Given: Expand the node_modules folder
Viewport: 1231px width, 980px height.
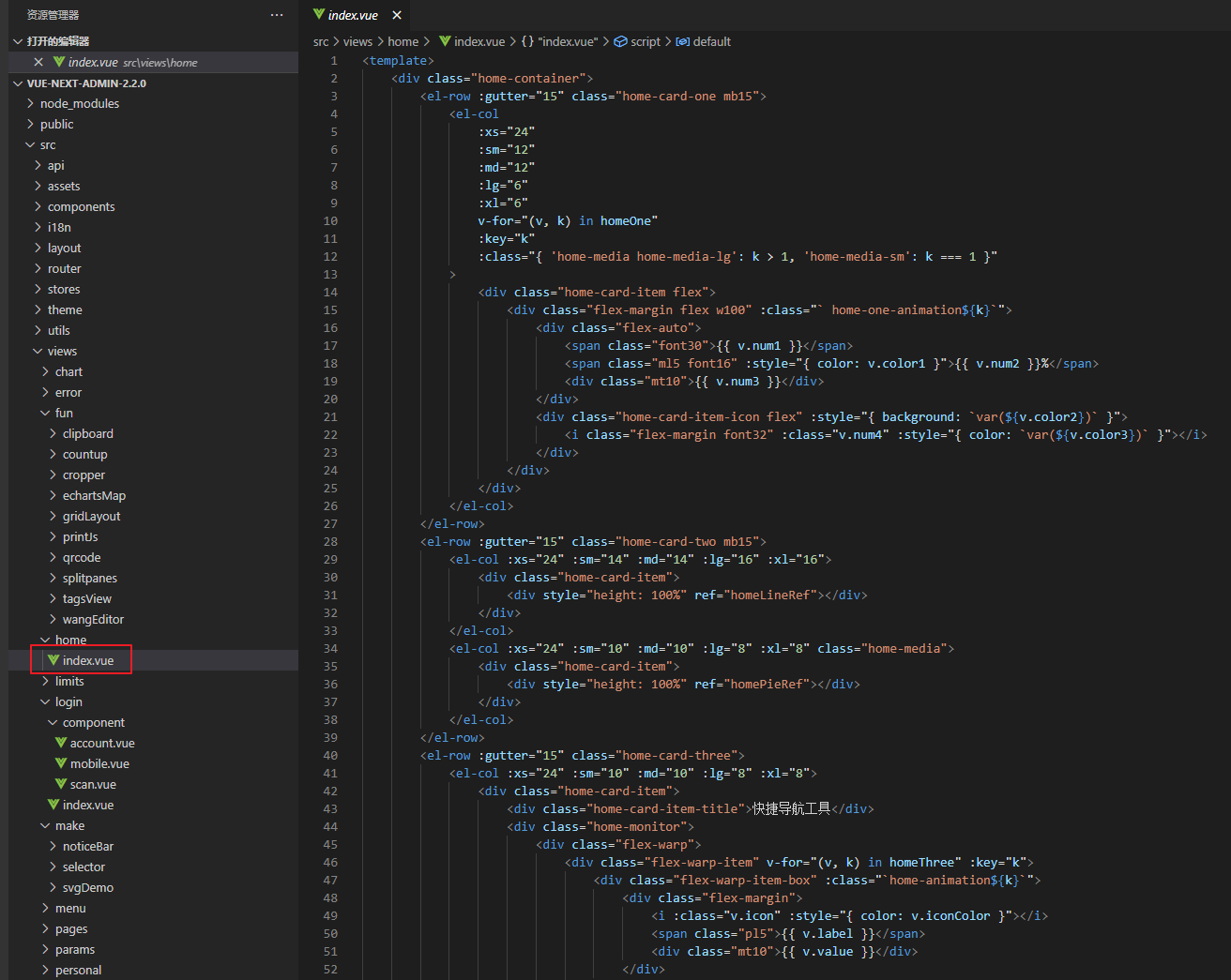Looking at the screenshot, I should point(80,103).
